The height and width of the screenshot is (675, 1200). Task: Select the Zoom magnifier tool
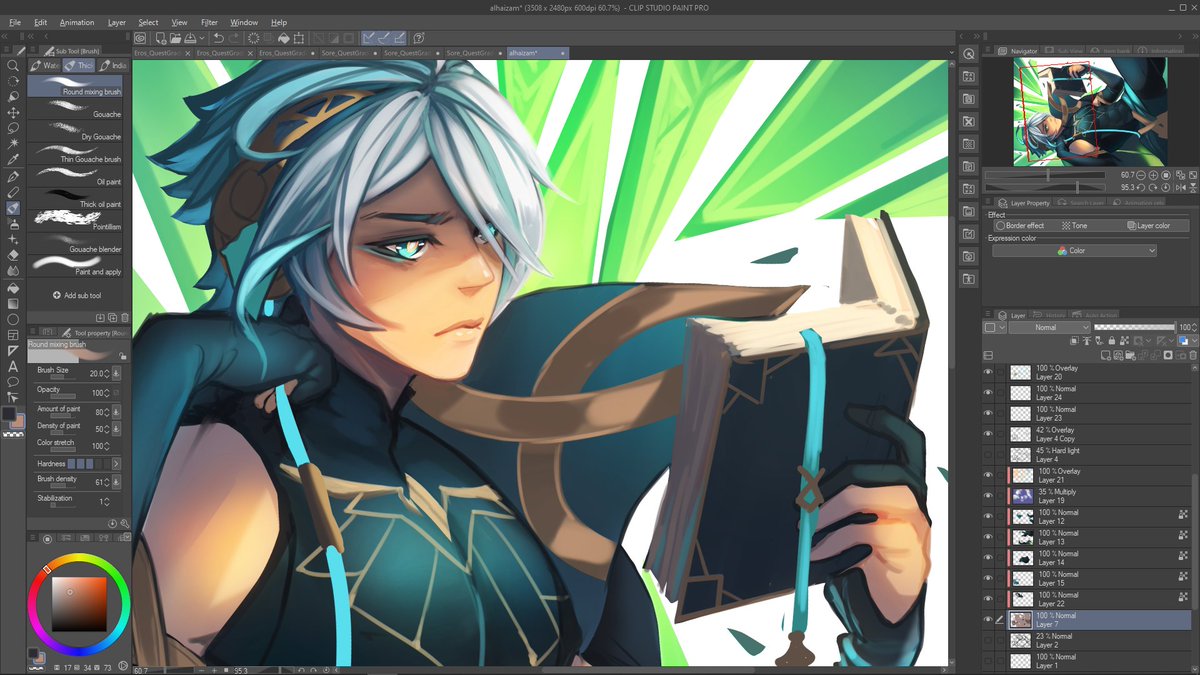pos(13,65)
